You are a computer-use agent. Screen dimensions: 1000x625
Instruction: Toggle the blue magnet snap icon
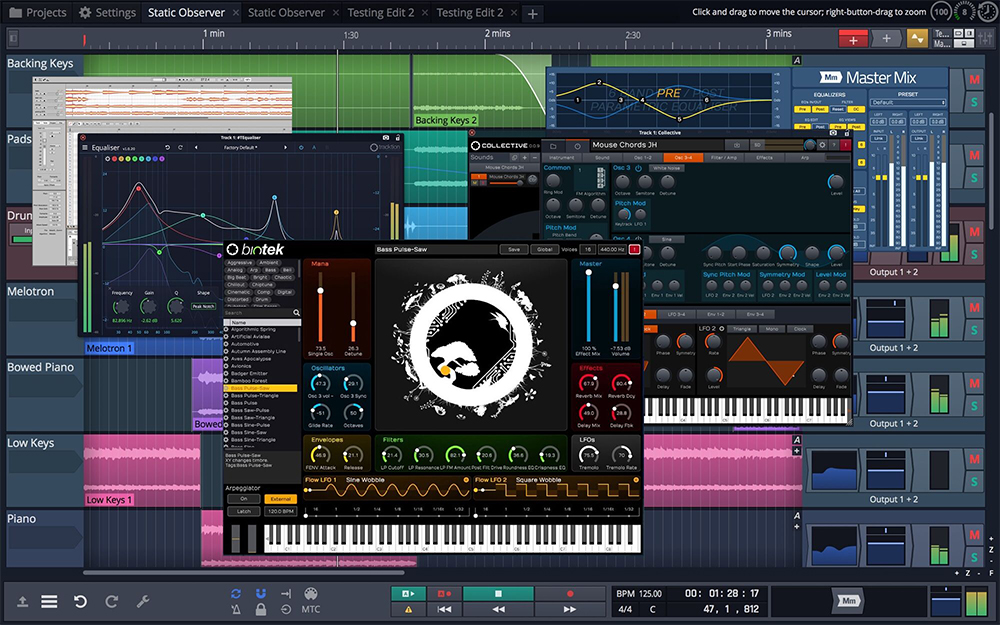coord(260,593)
